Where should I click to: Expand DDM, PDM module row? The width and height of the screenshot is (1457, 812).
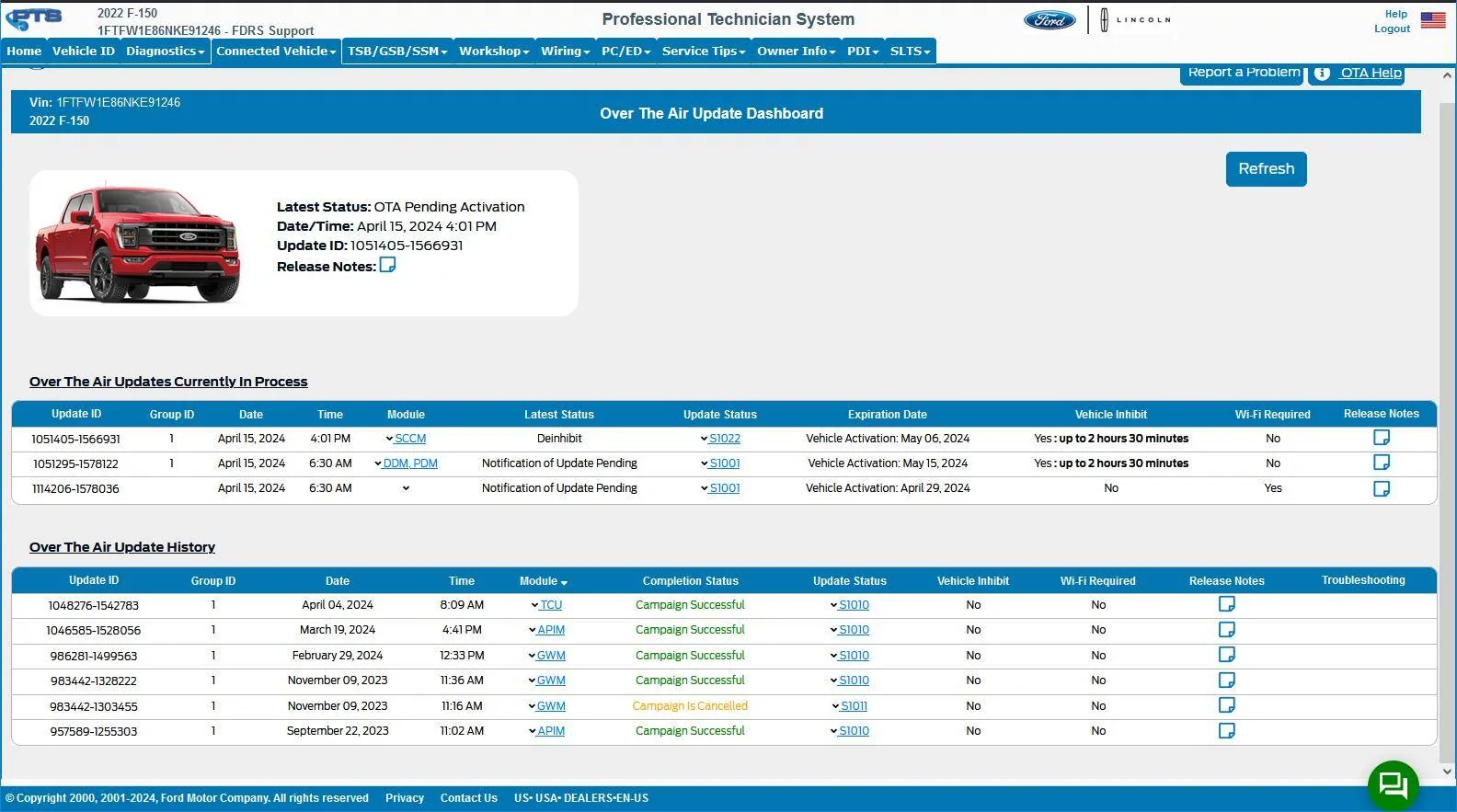[x=378, y=463]
